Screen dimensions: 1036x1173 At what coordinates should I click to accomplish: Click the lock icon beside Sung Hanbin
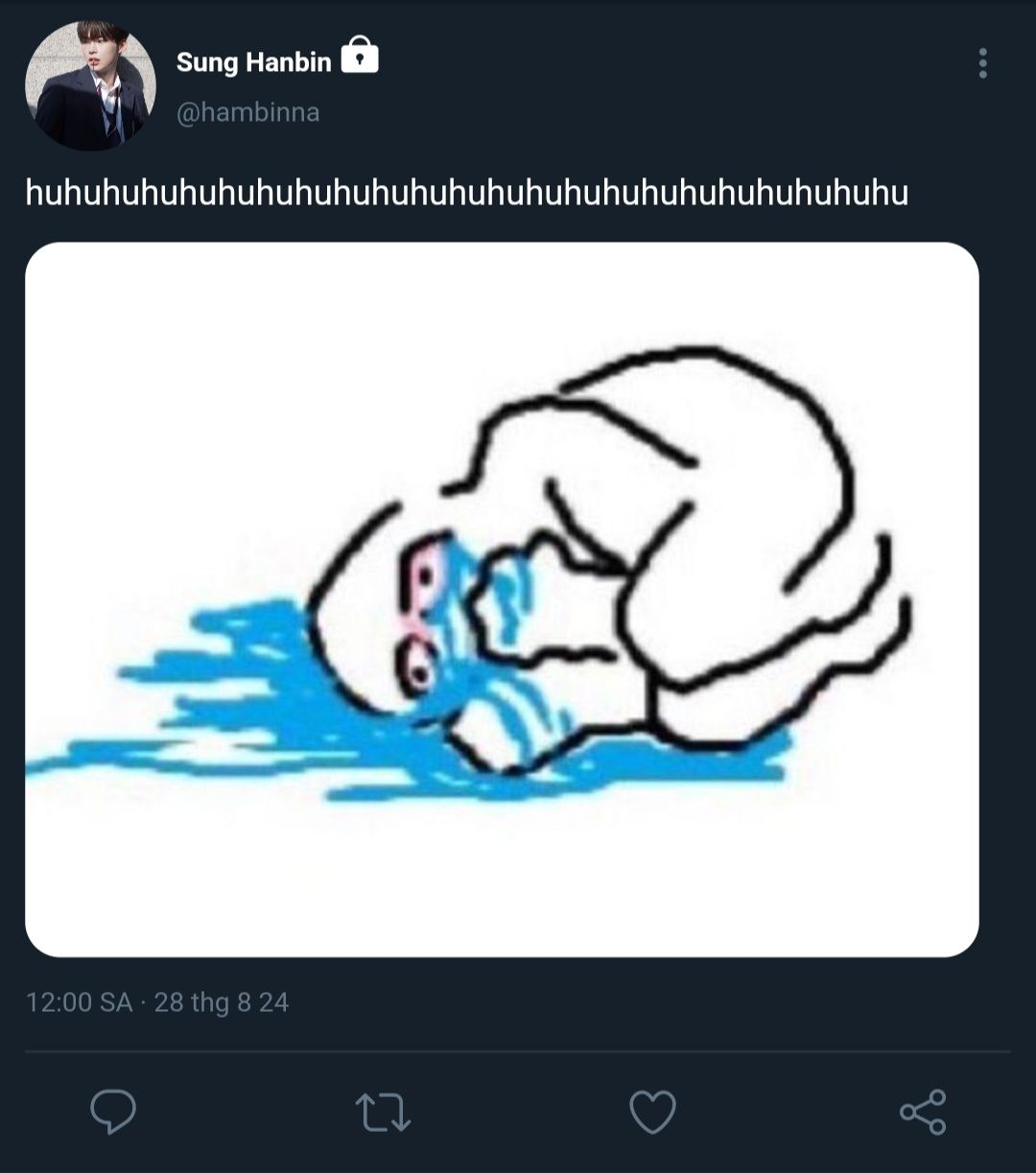point(360,57)
